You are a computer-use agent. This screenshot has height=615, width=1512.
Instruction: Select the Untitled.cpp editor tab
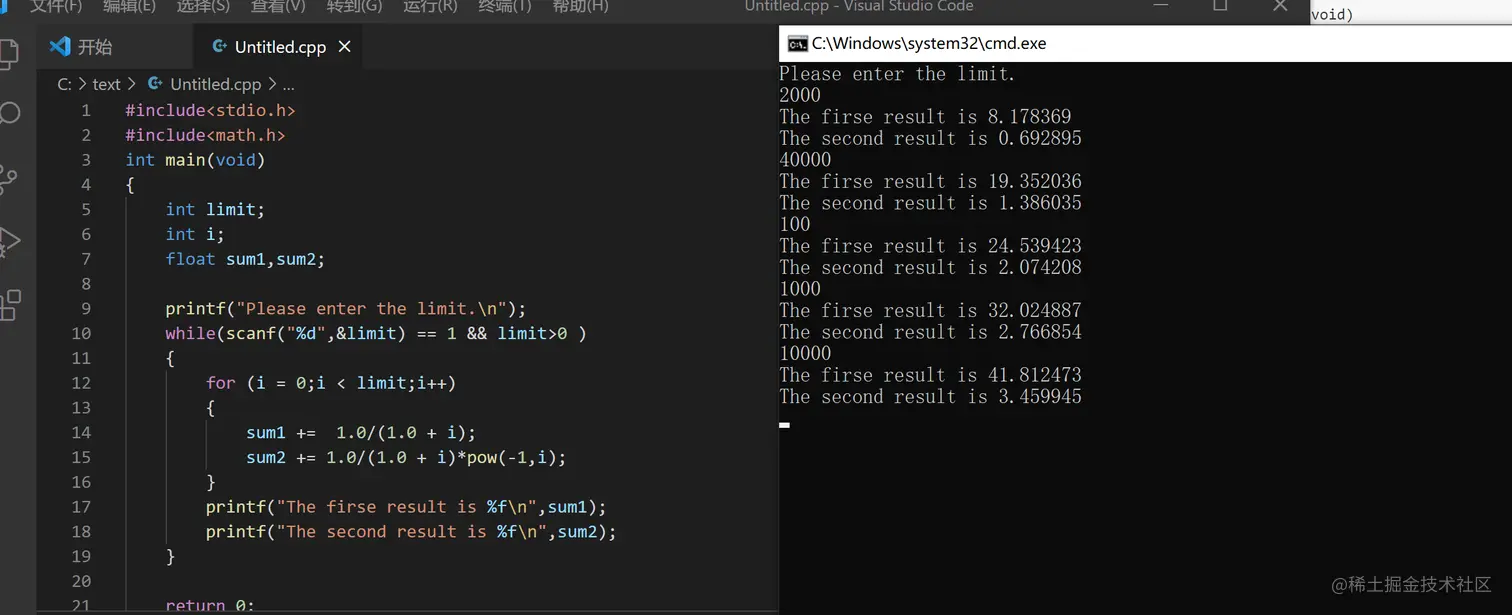pyautogui.click(x=280, y=47)
